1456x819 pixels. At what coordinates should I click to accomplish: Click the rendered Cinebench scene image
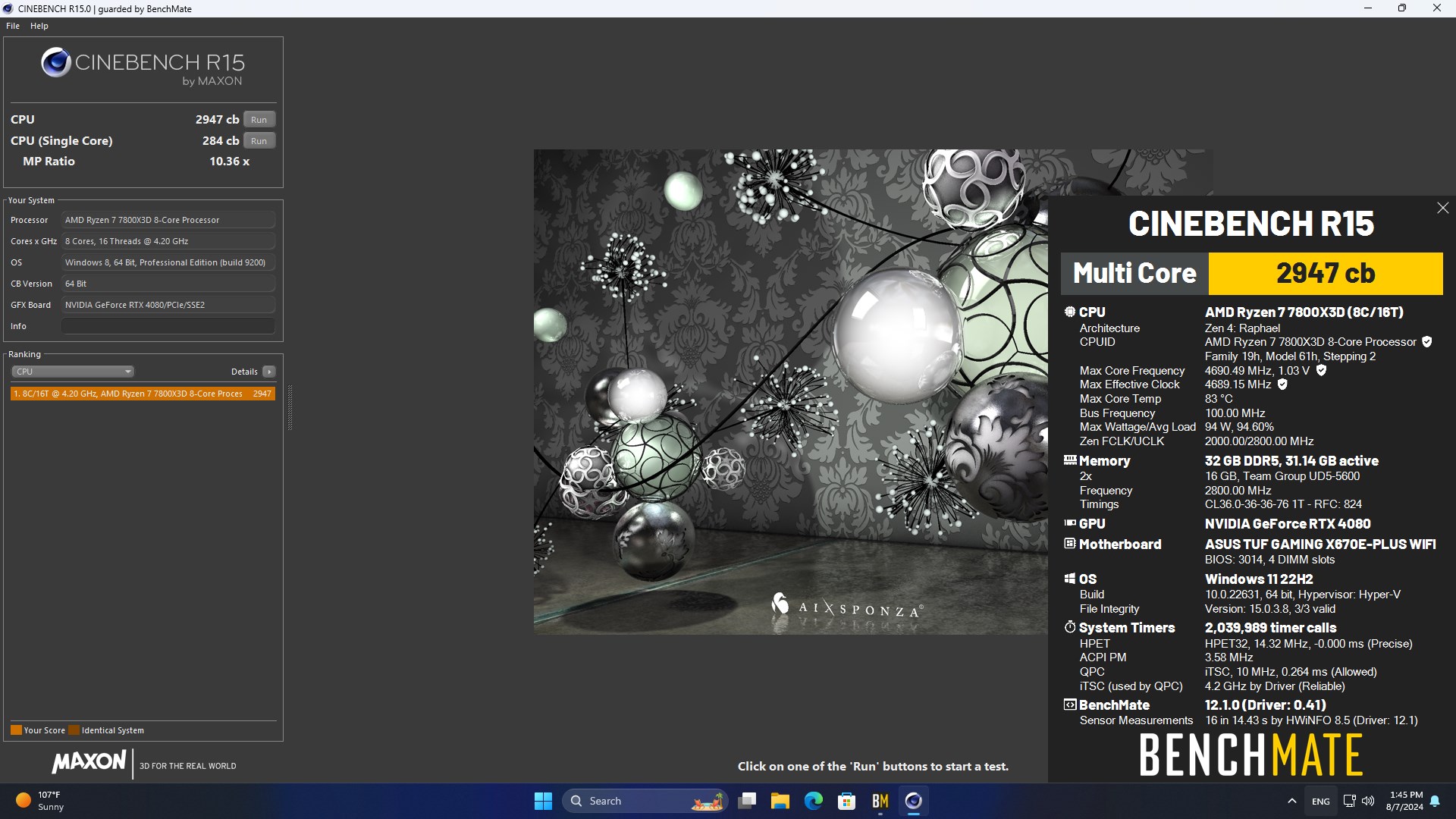(x=790, y=391)
